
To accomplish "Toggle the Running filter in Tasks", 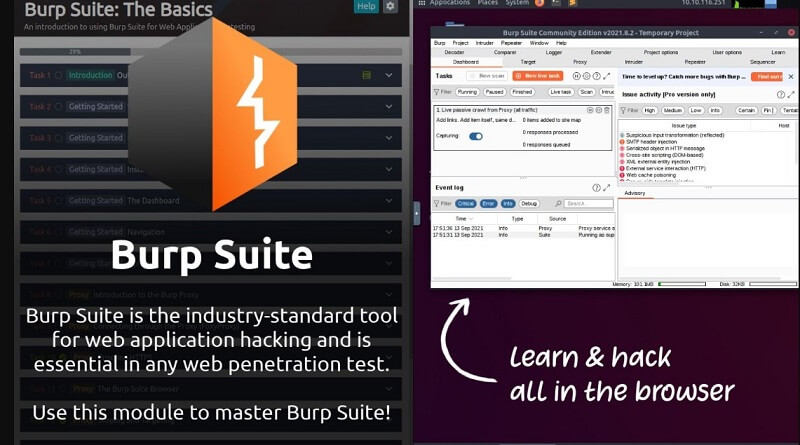I will click(467, 92).
